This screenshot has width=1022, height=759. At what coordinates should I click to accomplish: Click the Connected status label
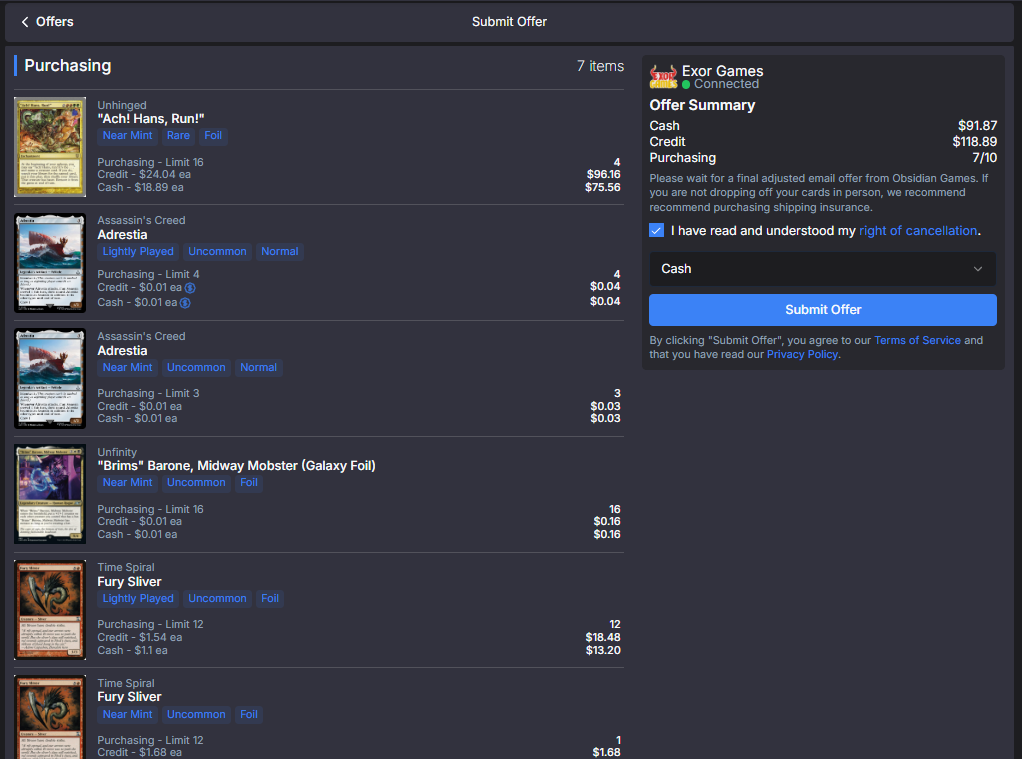(x=726, y=84)
